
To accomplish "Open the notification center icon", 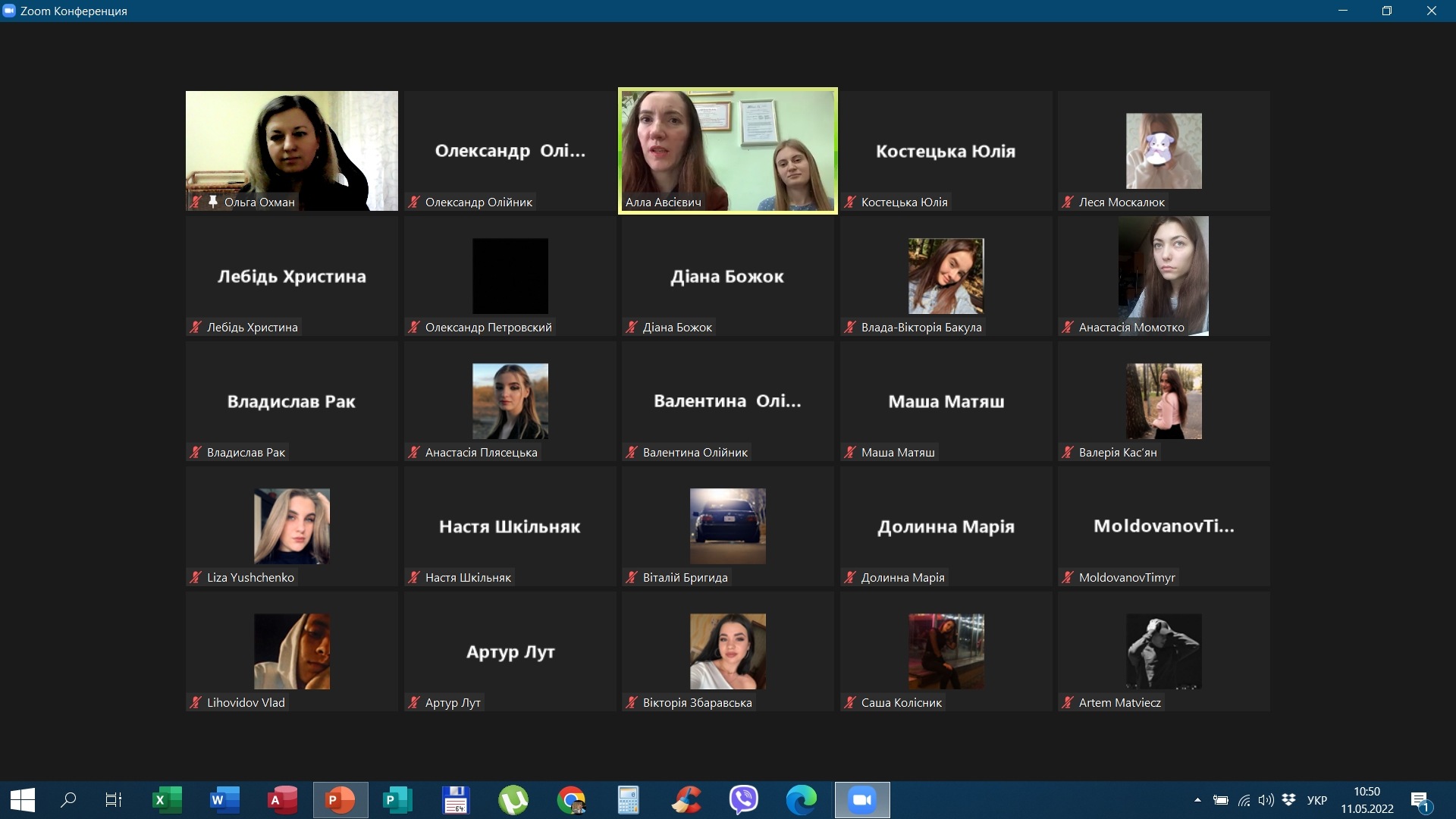I will [x=1420, y=800].
